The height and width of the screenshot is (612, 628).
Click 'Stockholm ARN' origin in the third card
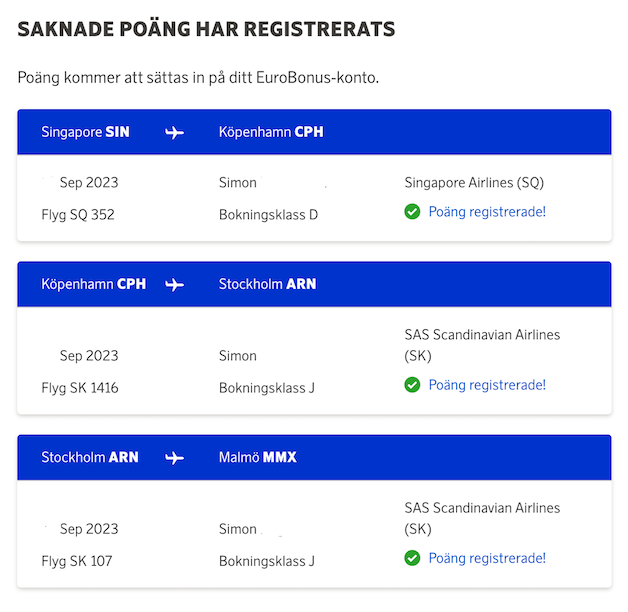pyautogui.click(x=90, y=458)
